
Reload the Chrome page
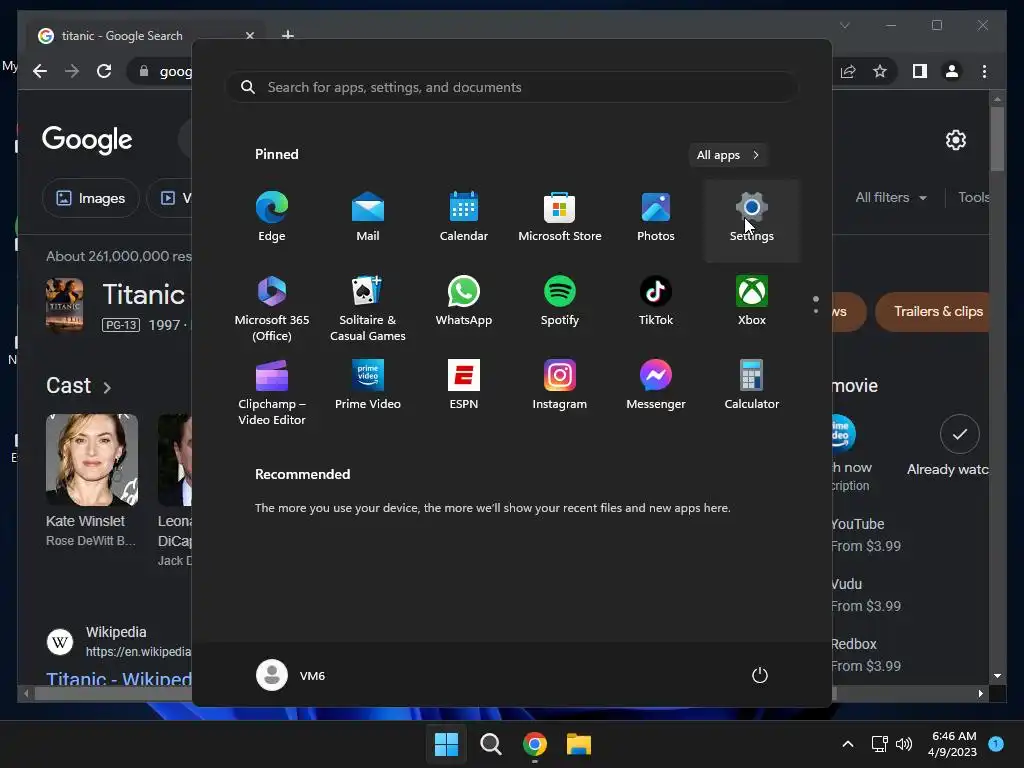pyautogui.click(x=104, y=71)
